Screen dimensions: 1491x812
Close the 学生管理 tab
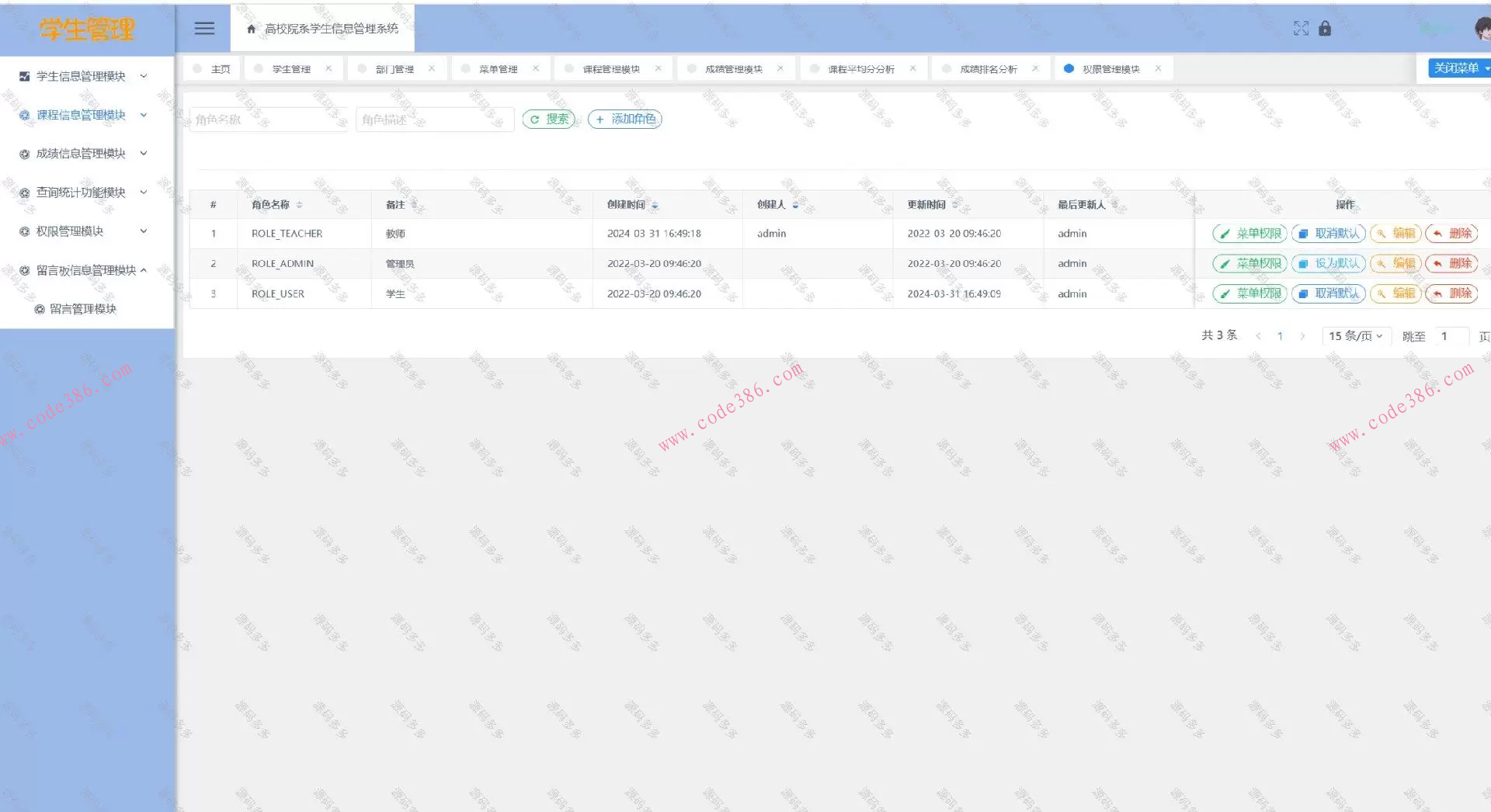click(328, 68)
